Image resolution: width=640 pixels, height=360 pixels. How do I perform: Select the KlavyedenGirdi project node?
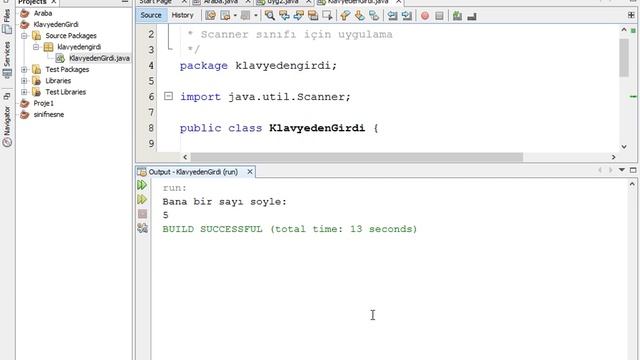56,24
